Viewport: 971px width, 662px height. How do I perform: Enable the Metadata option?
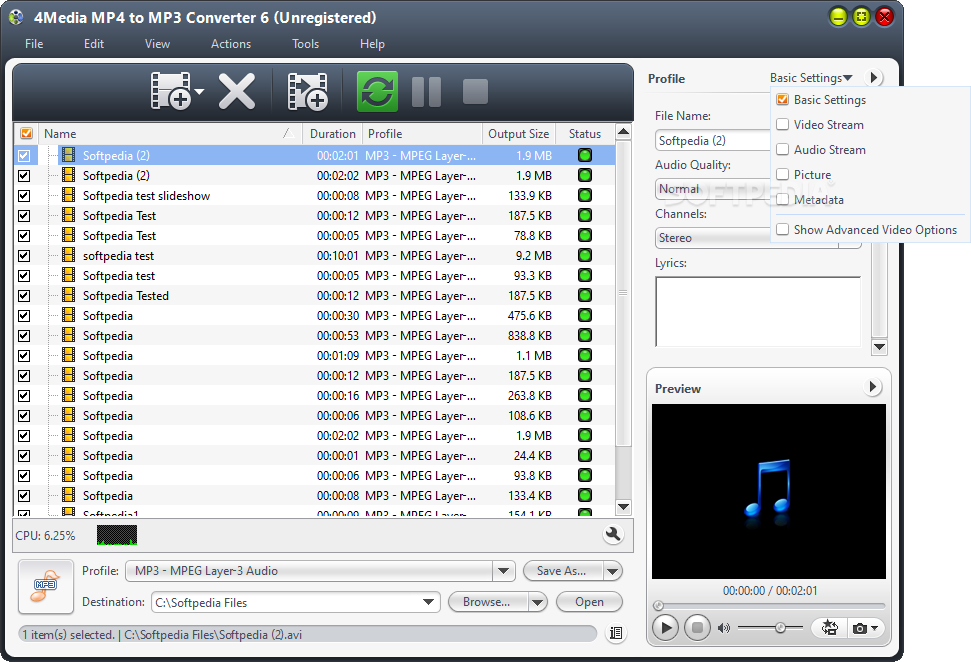click(783, 199)
